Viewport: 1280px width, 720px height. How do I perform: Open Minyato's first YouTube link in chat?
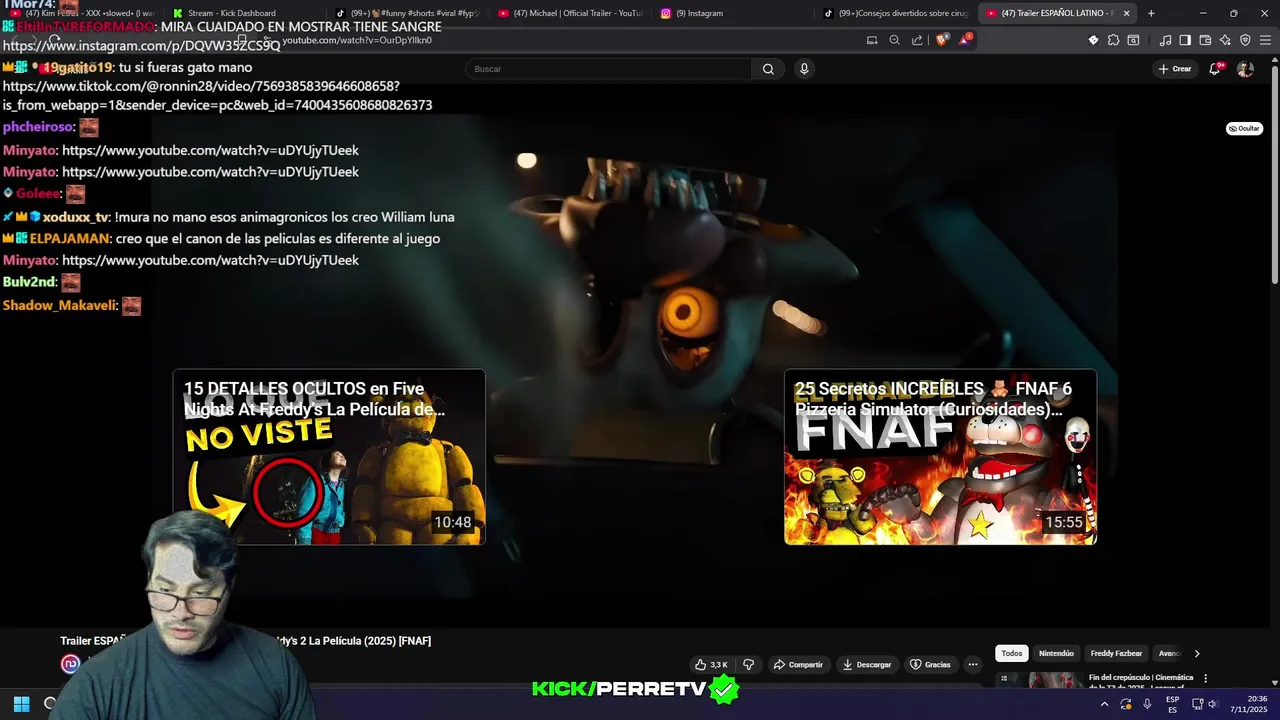point(210,150)
